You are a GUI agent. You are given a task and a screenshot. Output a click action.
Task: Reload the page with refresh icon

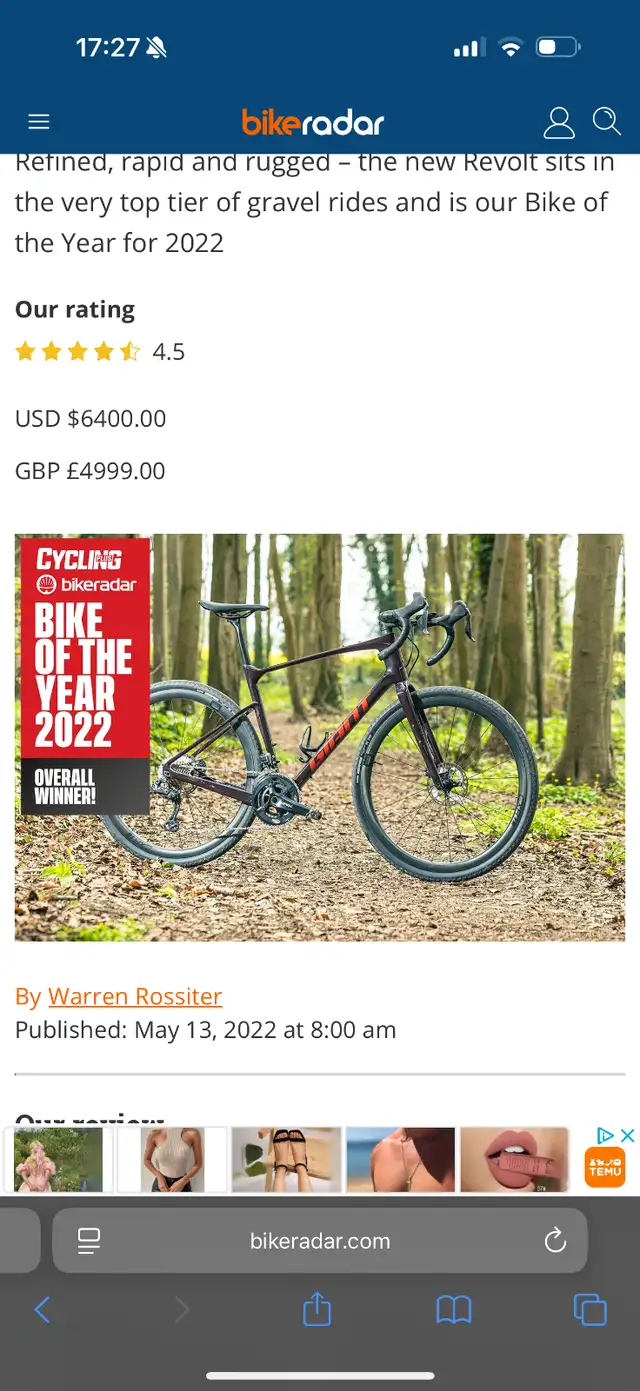coord(555,1241)
